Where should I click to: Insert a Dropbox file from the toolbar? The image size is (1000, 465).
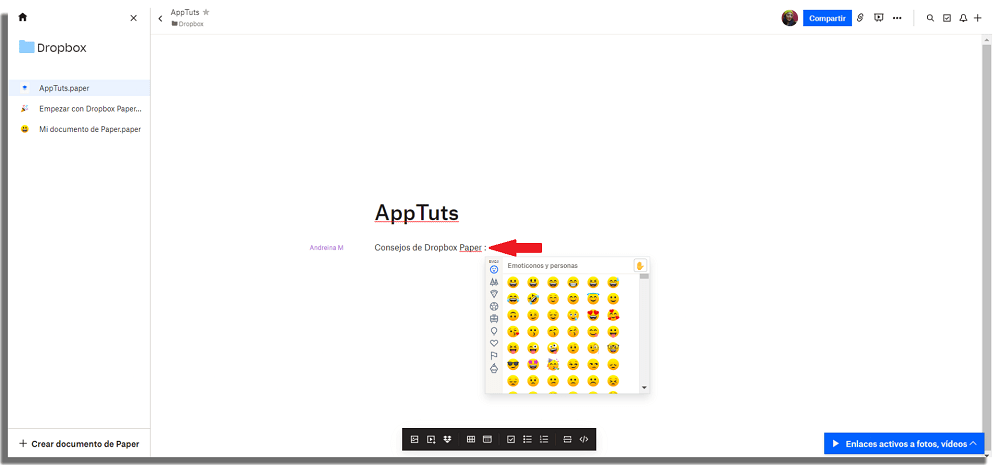pos(448,439)
